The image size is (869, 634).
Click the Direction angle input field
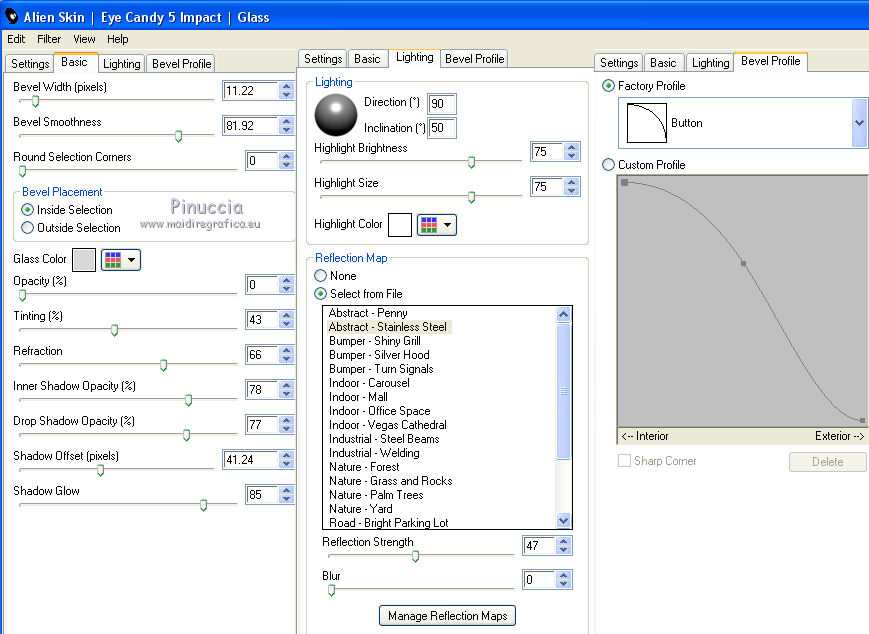click(441, 104)
